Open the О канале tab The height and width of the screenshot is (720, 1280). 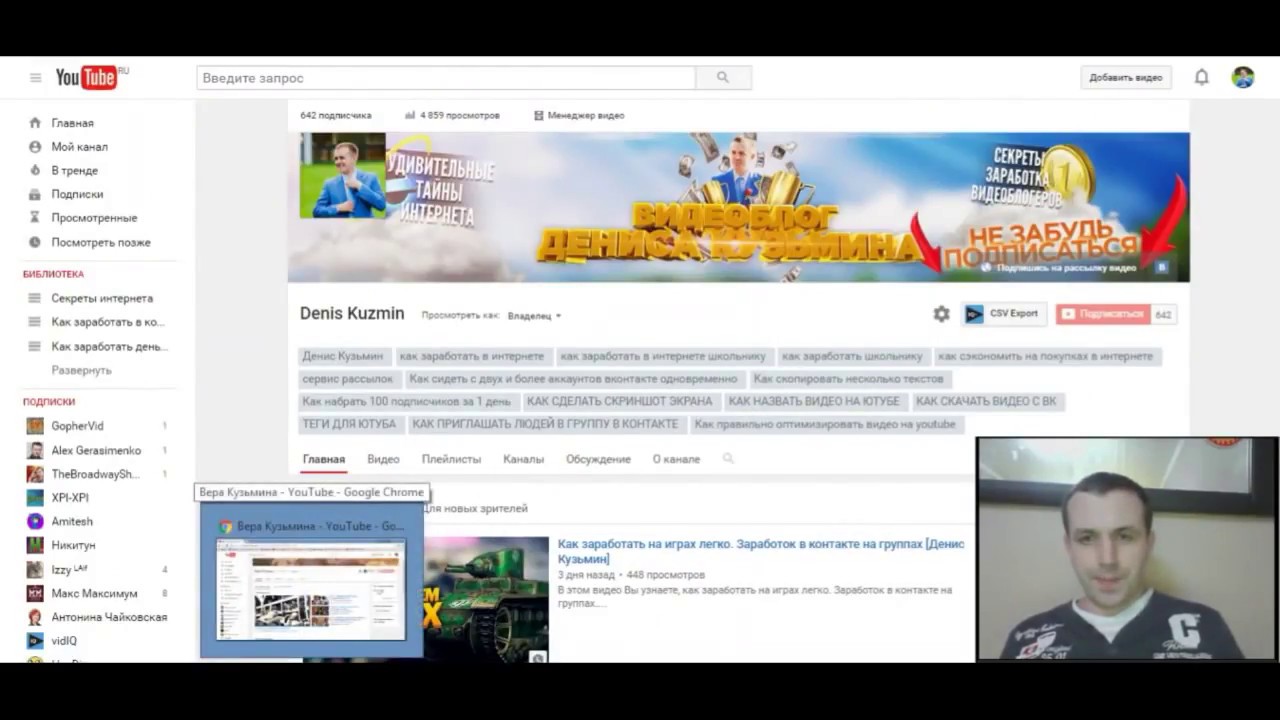[676, 459]
